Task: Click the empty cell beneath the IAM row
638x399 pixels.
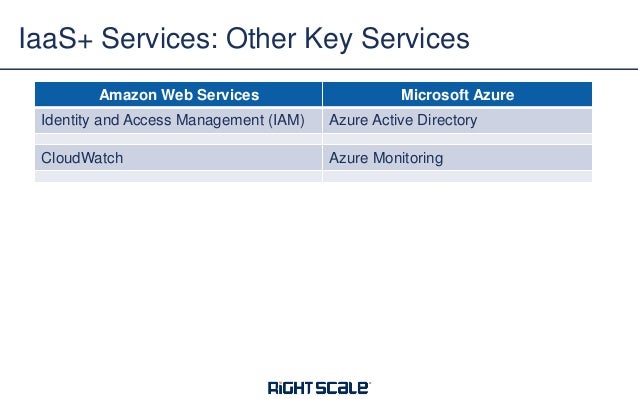Action: [x=179, y=139]
